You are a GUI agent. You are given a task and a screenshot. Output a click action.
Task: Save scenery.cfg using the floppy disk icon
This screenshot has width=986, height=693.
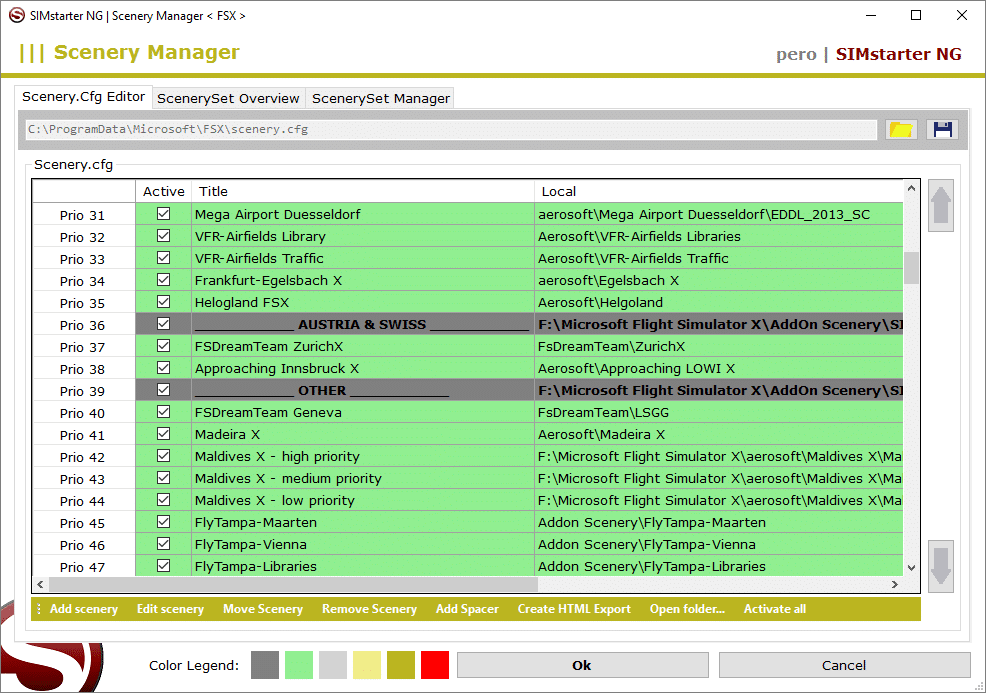click(x=941, y=130)
